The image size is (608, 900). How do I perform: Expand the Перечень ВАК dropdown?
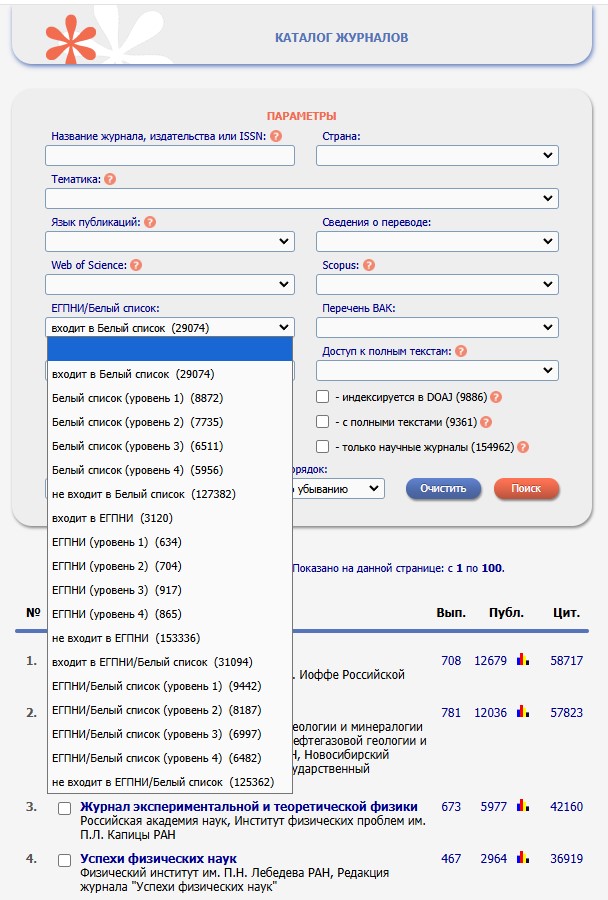tap(437, 328)
